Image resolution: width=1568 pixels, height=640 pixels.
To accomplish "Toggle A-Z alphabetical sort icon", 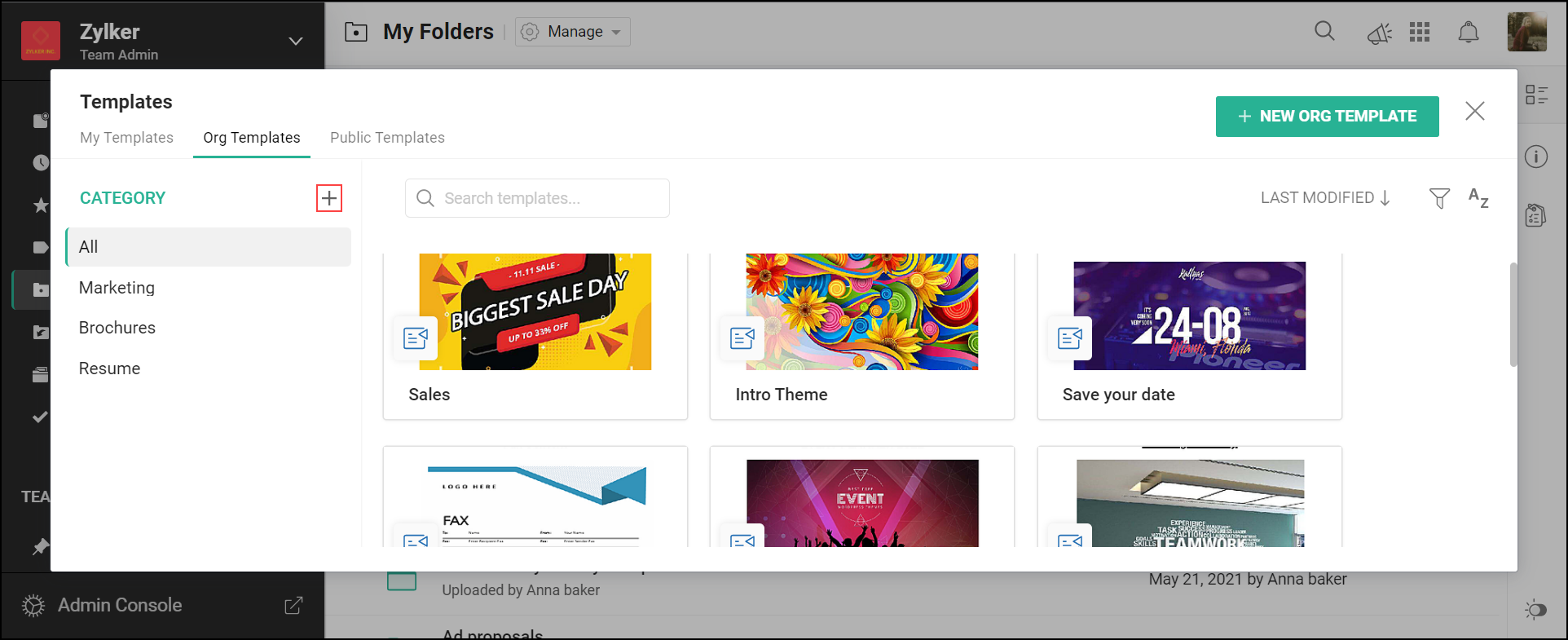I will click(x=1478, y=198).
